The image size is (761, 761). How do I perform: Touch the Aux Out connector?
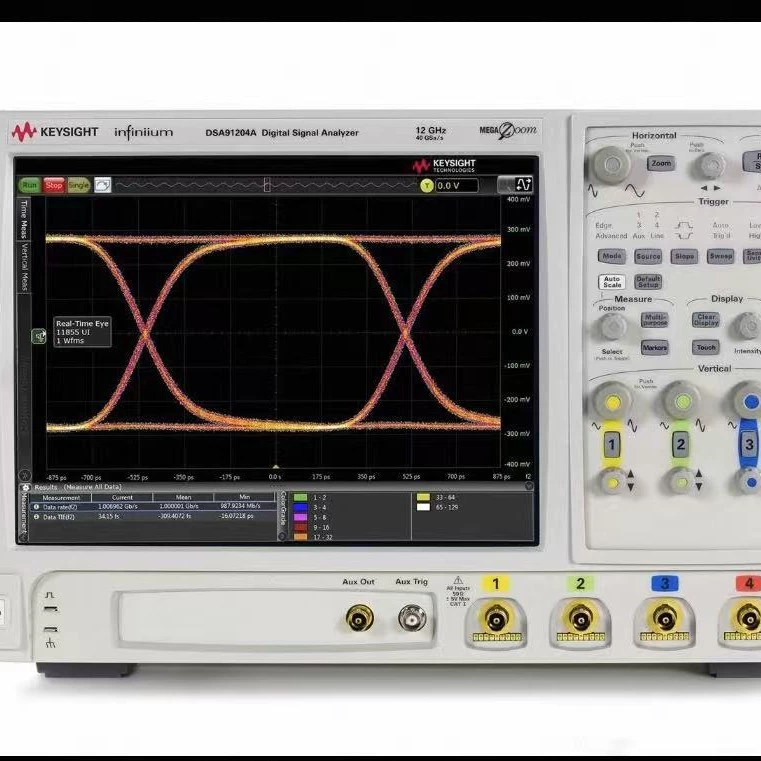click(360, 619)
